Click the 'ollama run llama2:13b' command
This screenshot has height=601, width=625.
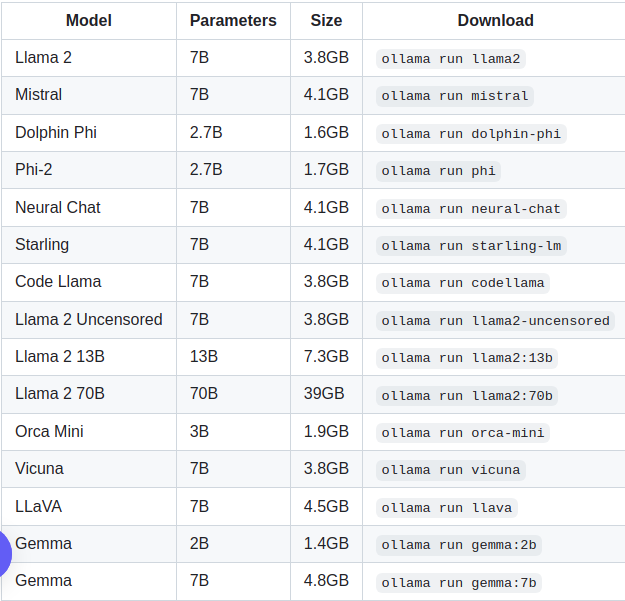466,358
